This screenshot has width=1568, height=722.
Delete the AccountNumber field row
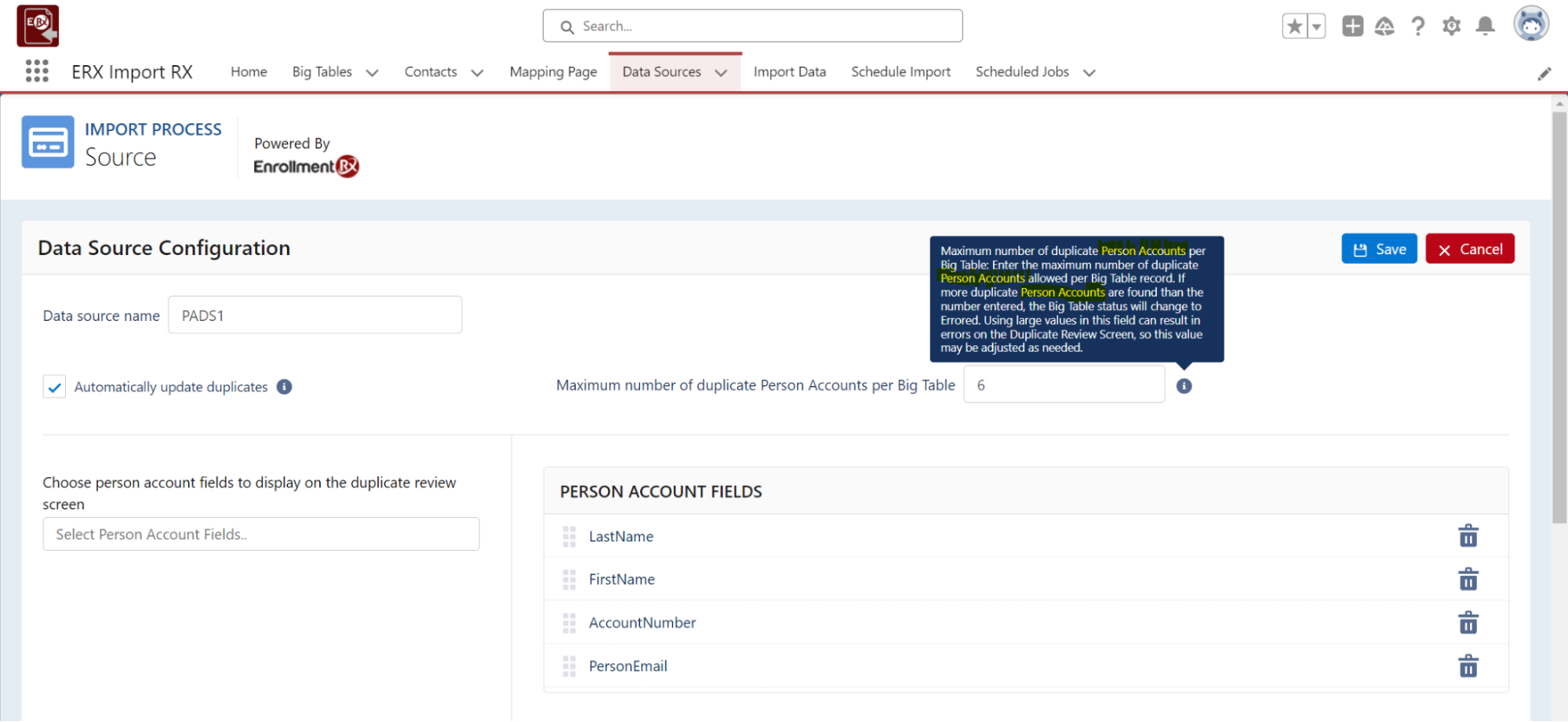coord(1468,622)
